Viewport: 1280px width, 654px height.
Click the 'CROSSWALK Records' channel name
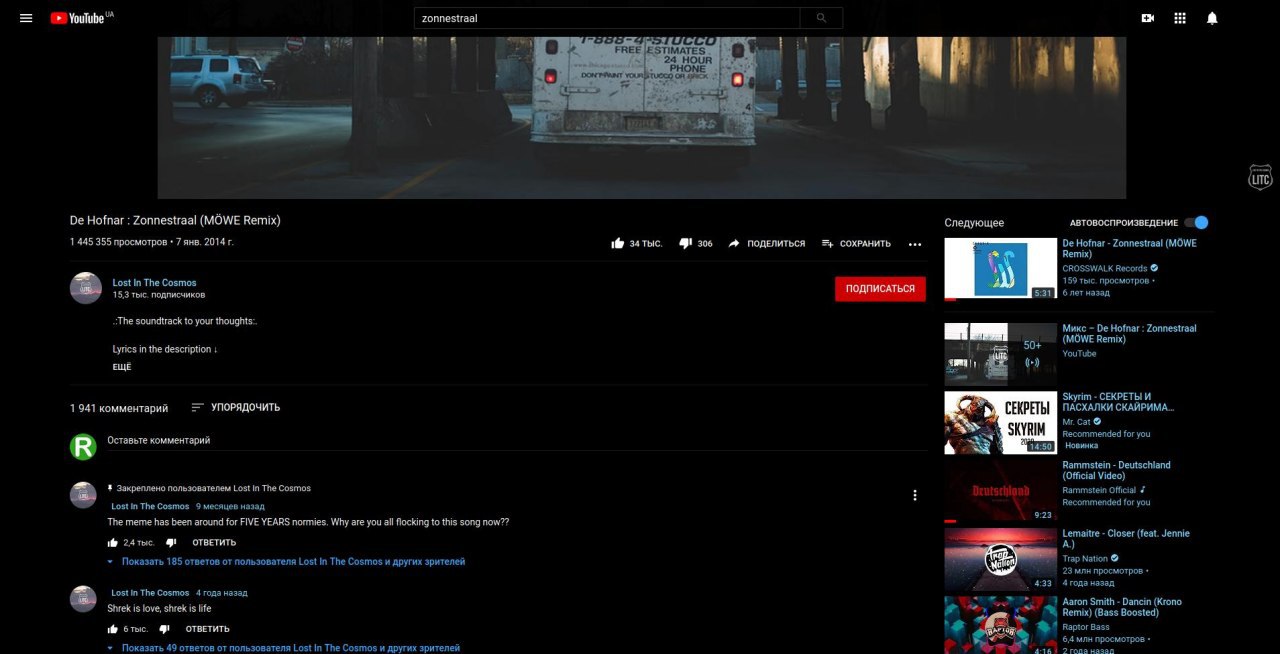tap(1104, 269)
